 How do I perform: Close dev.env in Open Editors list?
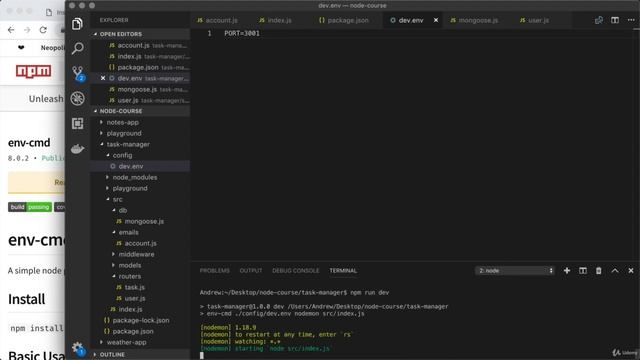(103, 78)
